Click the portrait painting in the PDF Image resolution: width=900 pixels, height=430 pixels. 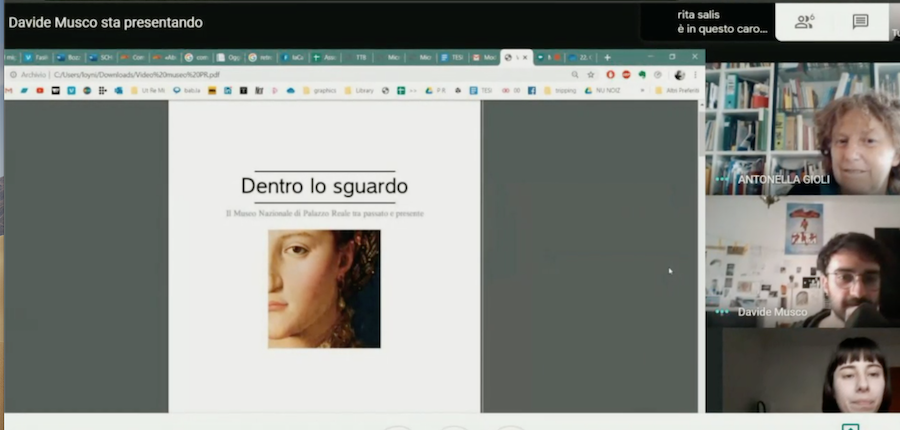[x=324, y=289]
